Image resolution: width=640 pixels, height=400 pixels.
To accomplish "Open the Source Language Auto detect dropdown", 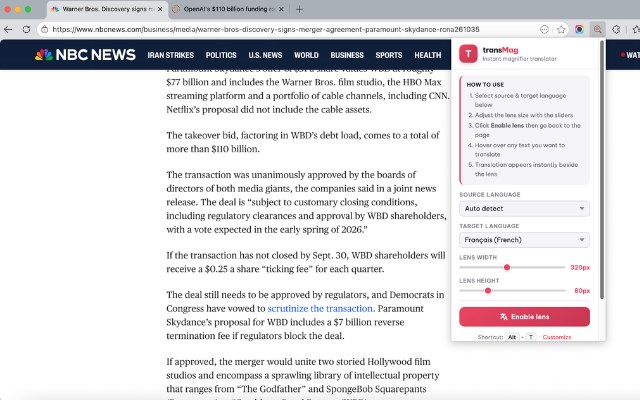I will coord(524,209).
